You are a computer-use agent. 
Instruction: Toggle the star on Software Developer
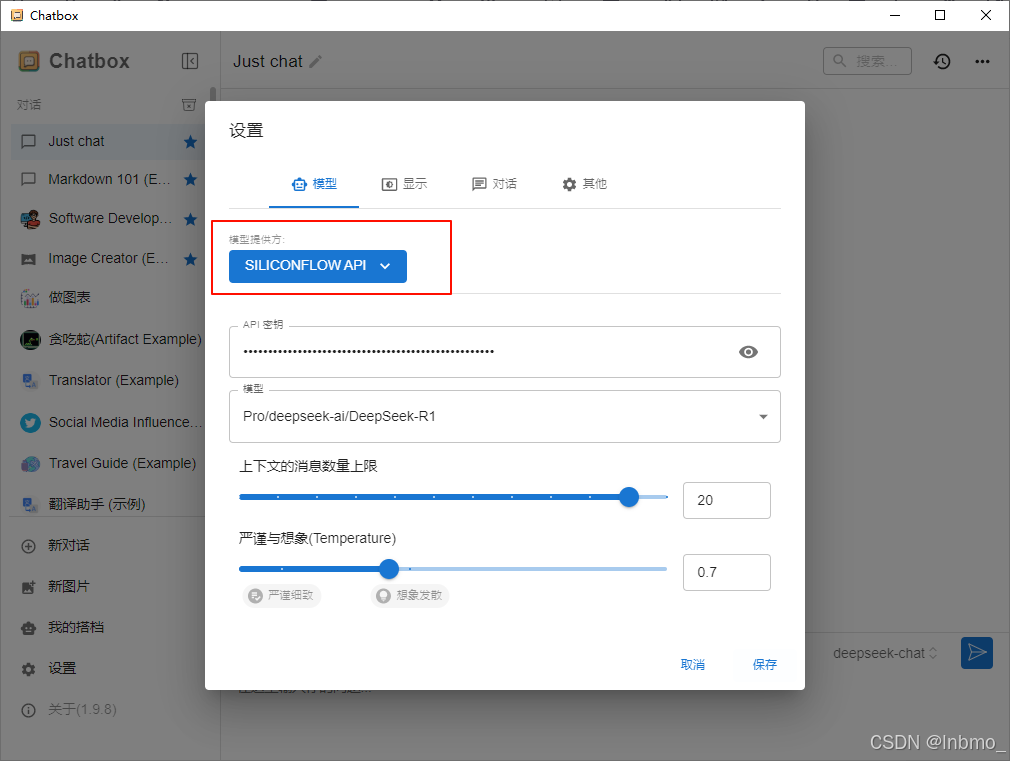[190, 219]
